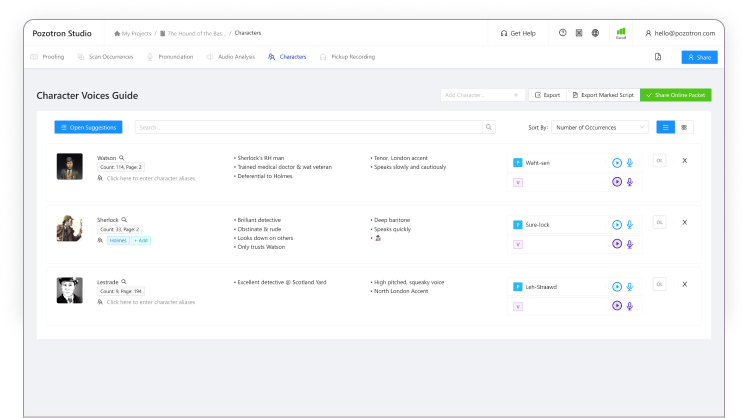
Task: Open the hello@pozotron.com account menu
Action: pos(680,33)
